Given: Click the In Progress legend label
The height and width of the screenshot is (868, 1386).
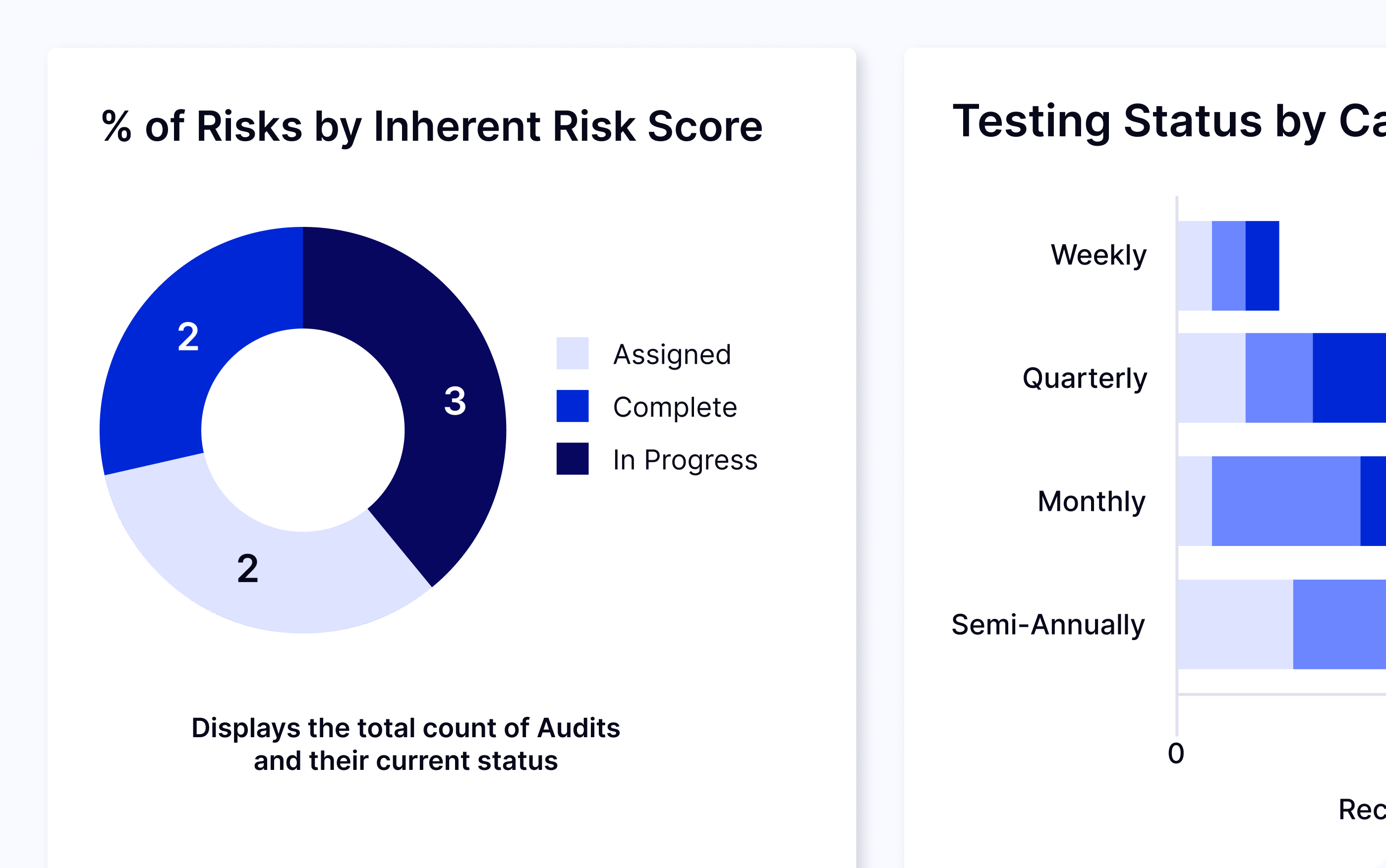Looking at the screenshot, I should point(685,460).
